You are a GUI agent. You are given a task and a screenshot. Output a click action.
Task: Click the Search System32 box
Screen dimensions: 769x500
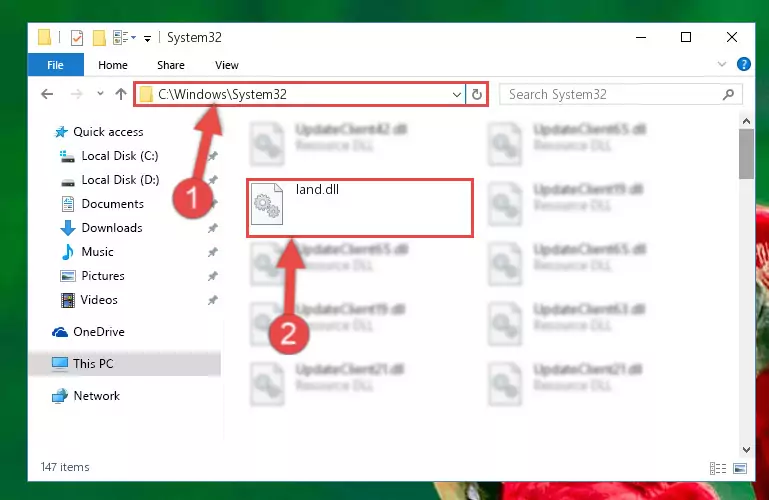(620, 94)
